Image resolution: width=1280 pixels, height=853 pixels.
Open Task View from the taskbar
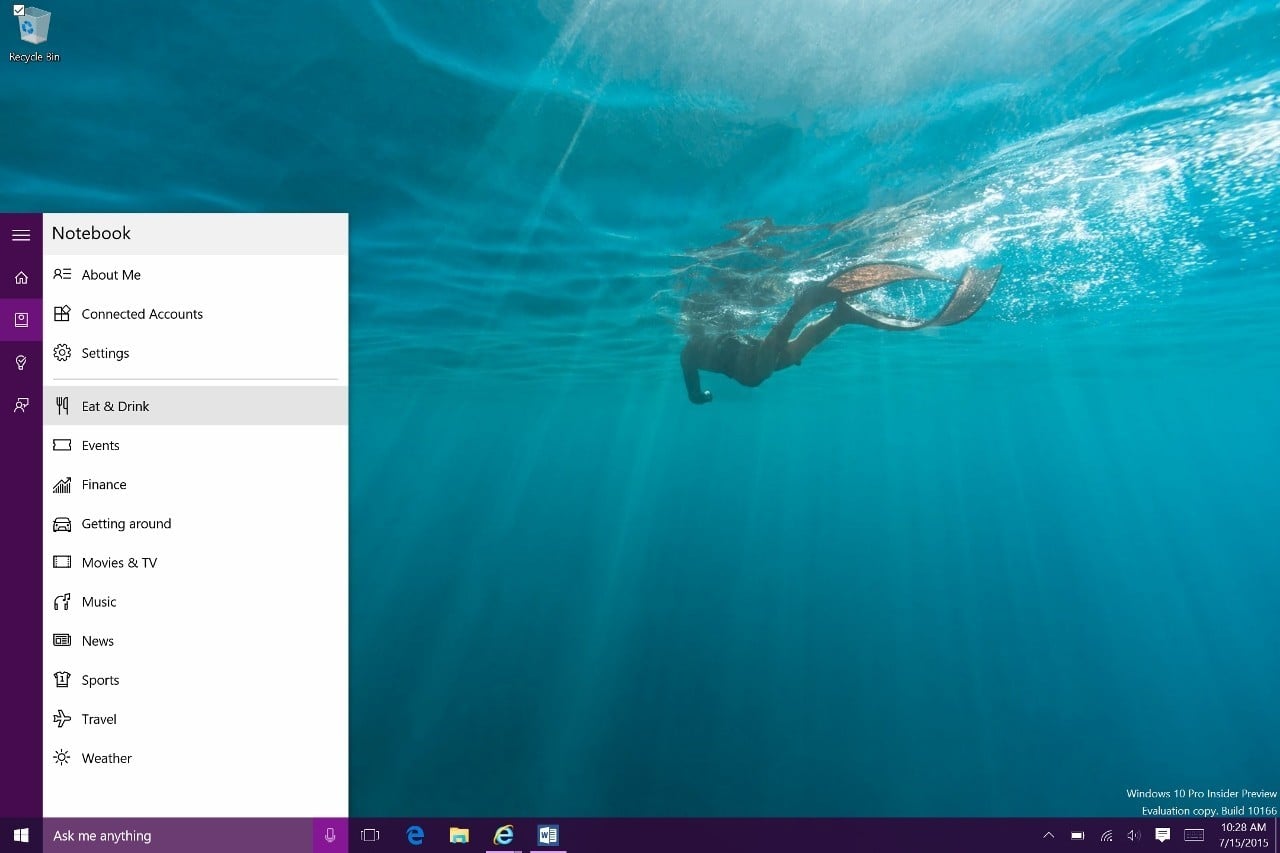(370, 835)
